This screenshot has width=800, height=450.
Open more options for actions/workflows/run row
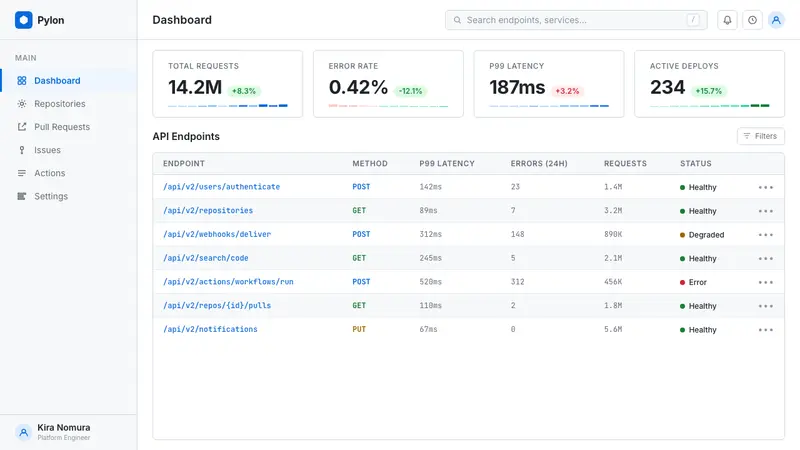(765, 282)
